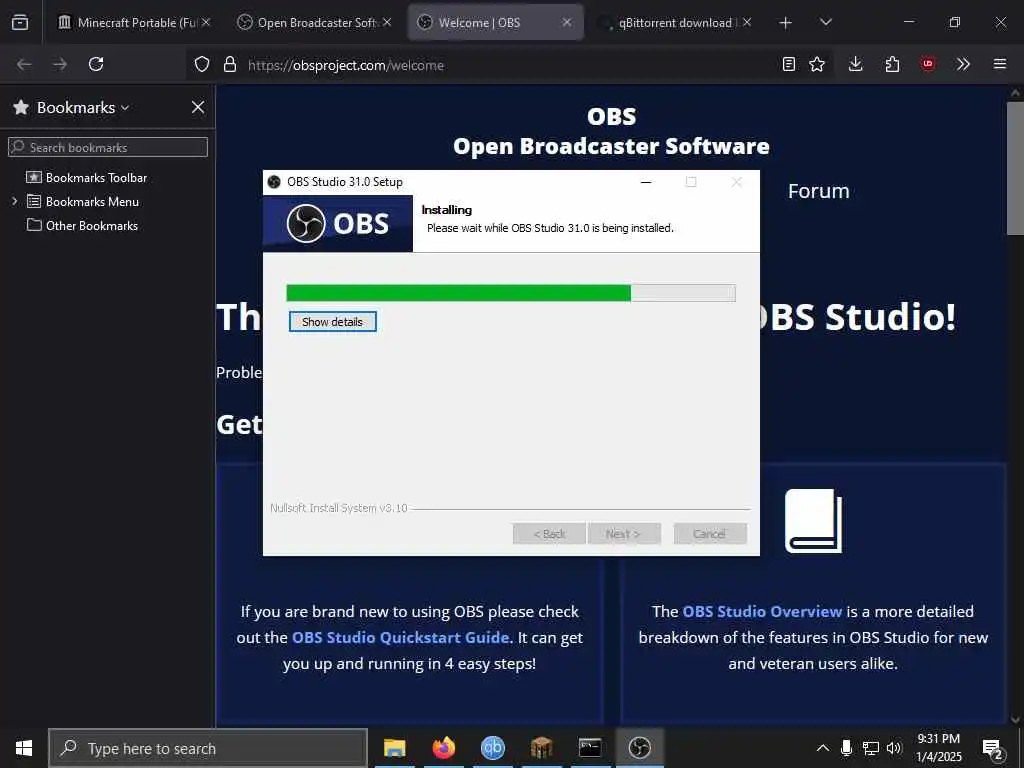Image resolution: width=1024 pixels, height=768 pixels.
Task: Open the extensions puzzle icon
Action: pos(892,64)
